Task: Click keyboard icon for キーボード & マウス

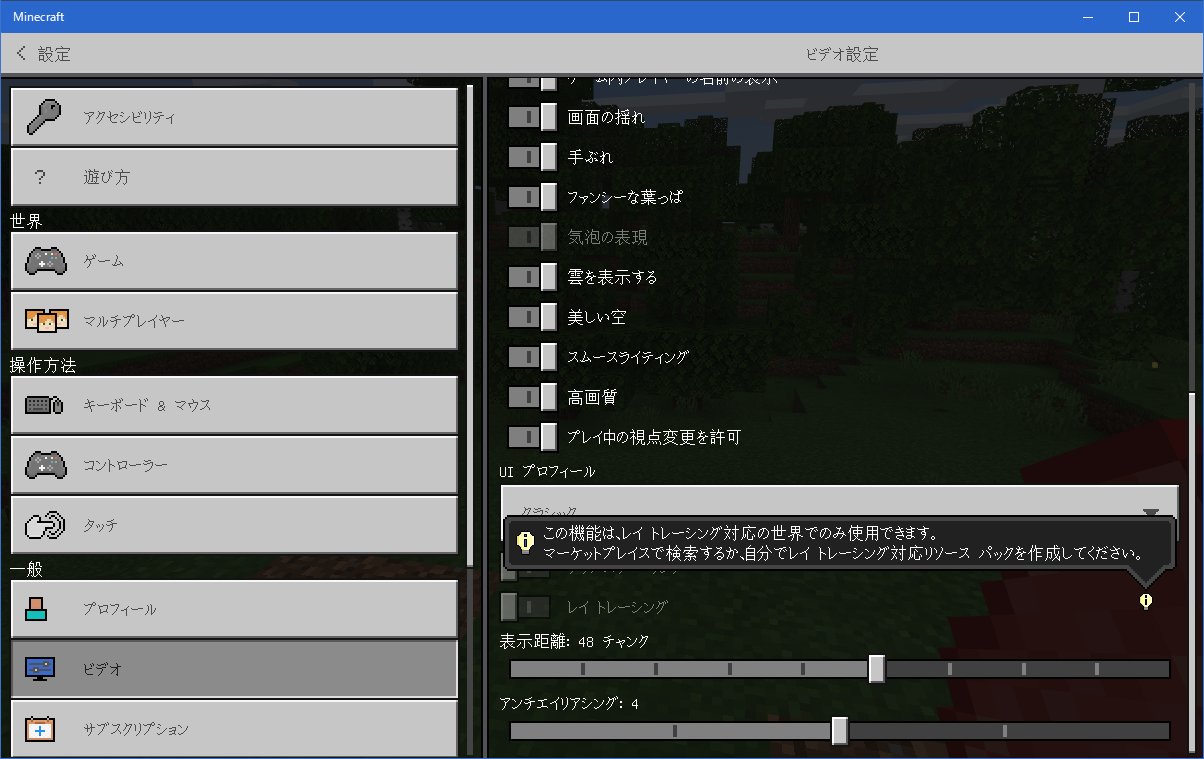Action: point(46,405)
